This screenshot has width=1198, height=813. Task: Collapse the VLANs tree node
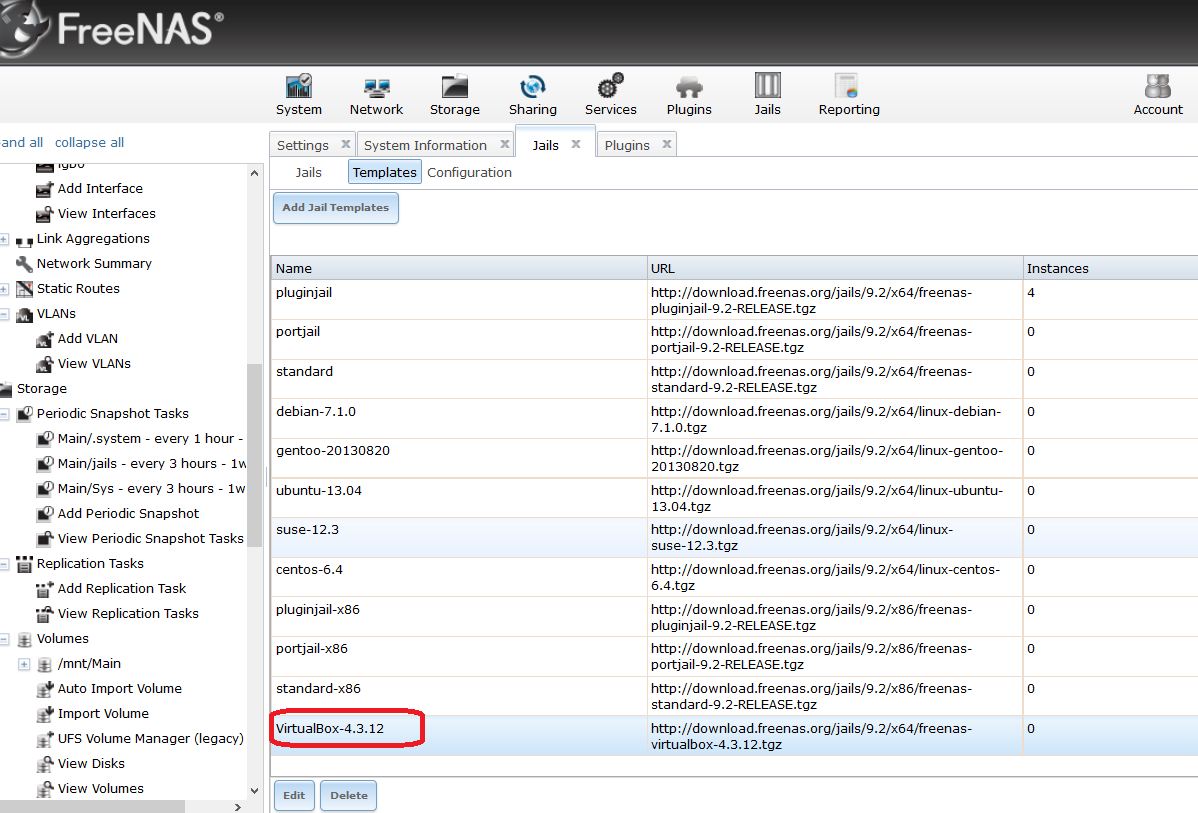coord(4,314)
